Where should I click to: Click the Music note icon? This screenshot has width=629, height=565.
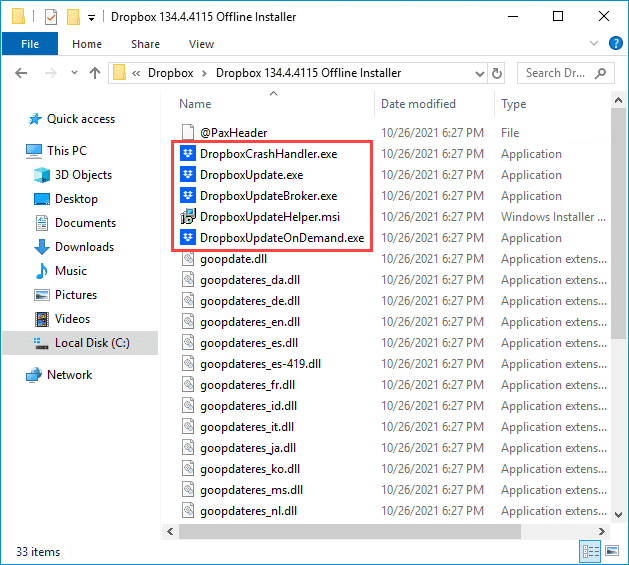42,271
